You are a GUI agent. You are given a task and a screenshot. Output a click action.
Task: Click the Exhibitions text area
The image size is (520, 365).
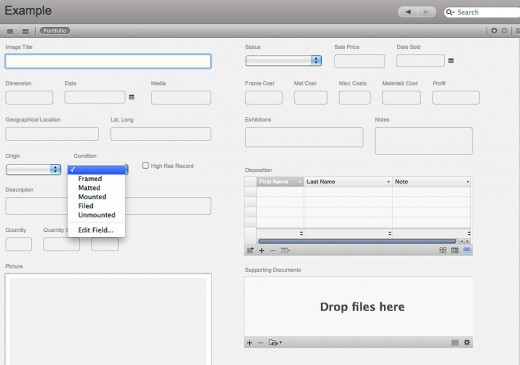point(304,137)
